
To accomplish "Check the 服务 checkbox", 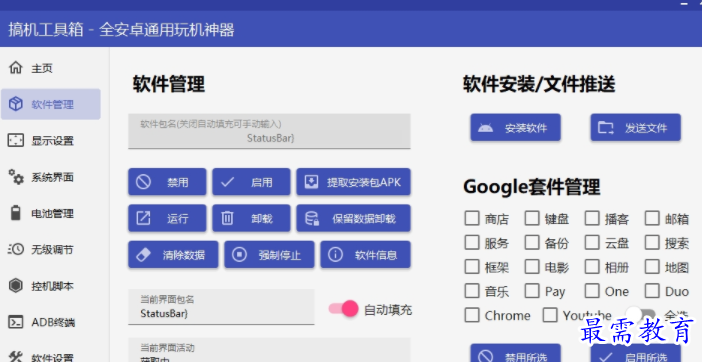I will tap(471, 243).
